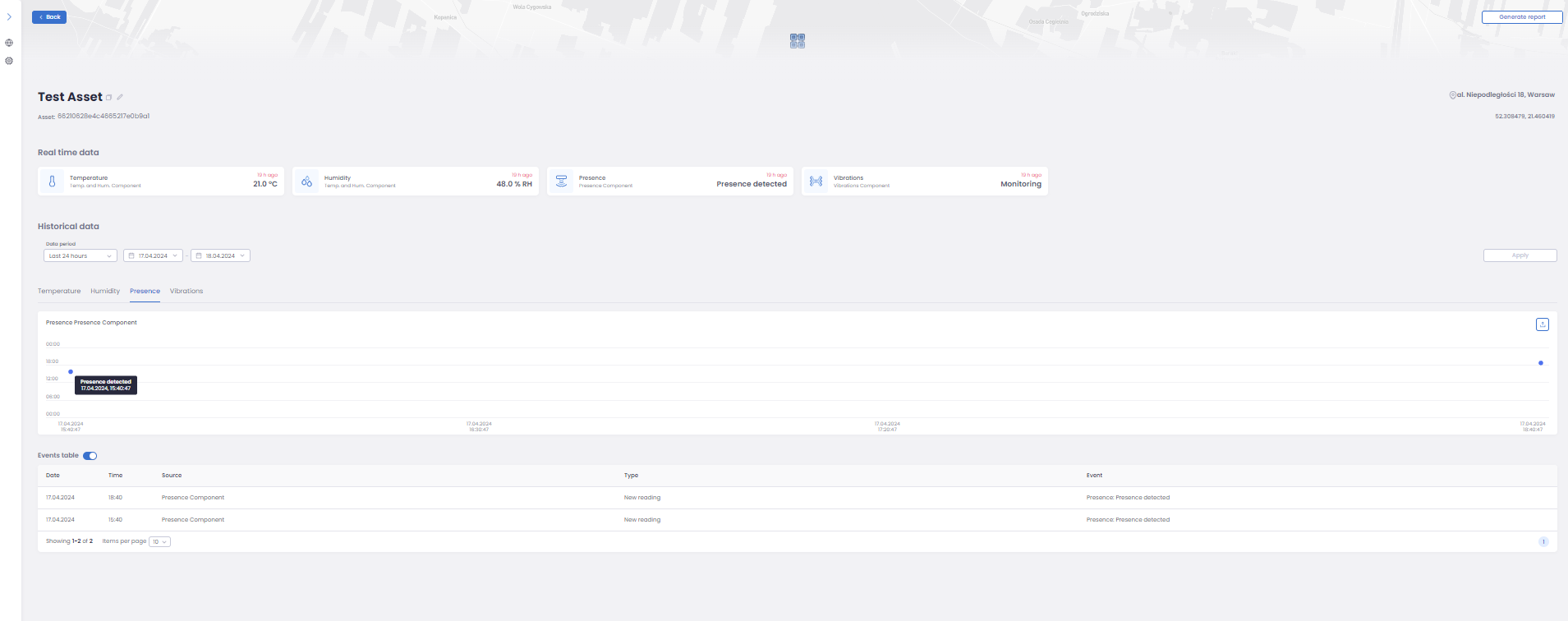Toggle the Events table switch off

[x=90, y=456]
